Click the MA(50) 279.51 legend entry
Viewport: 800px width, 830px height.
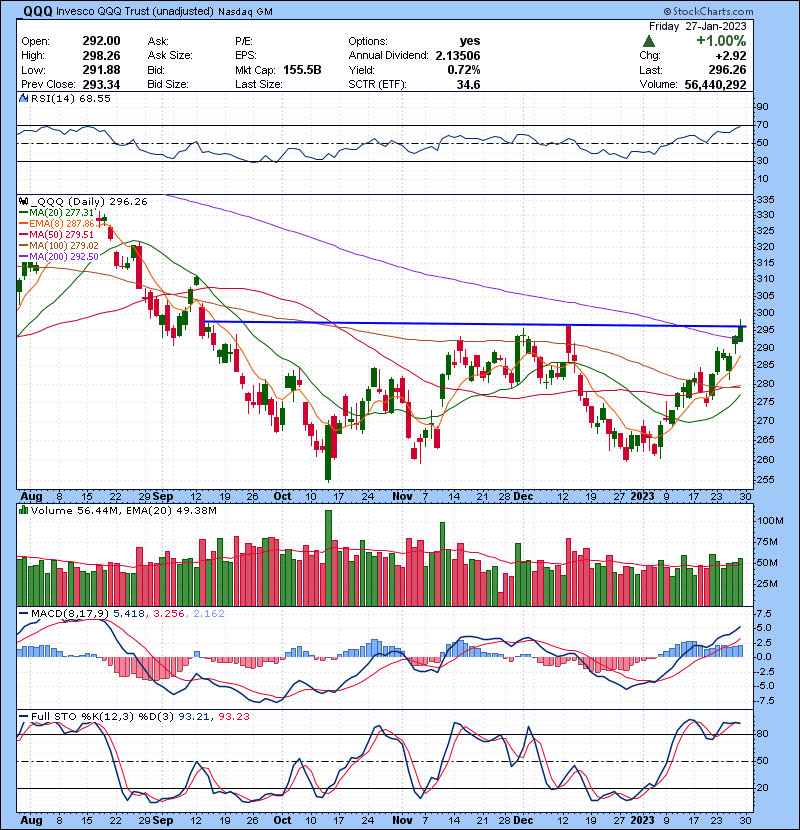click(61, 234)
